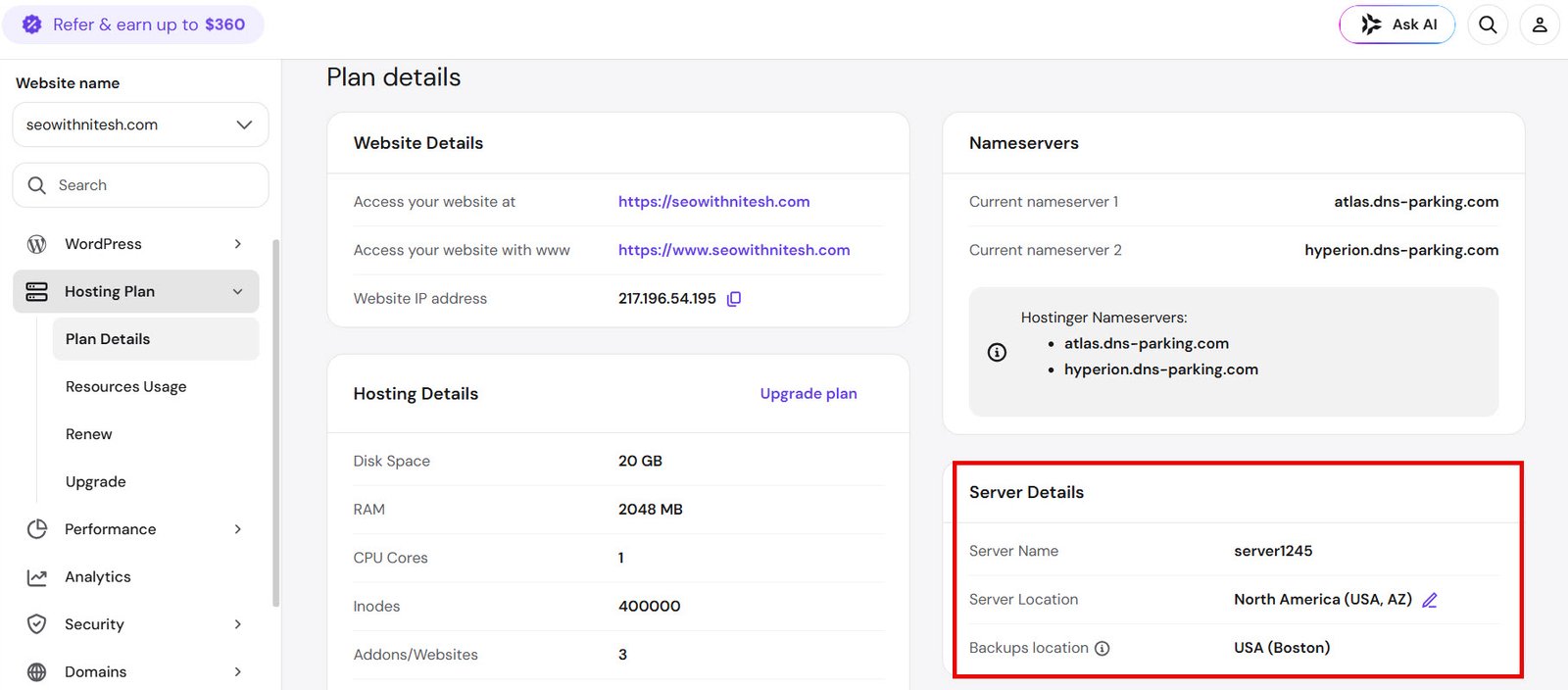Screen dimensions: 1568x690
Task: Click the WordPress logo icon in sidebar
Action: (x=37, y=244)
